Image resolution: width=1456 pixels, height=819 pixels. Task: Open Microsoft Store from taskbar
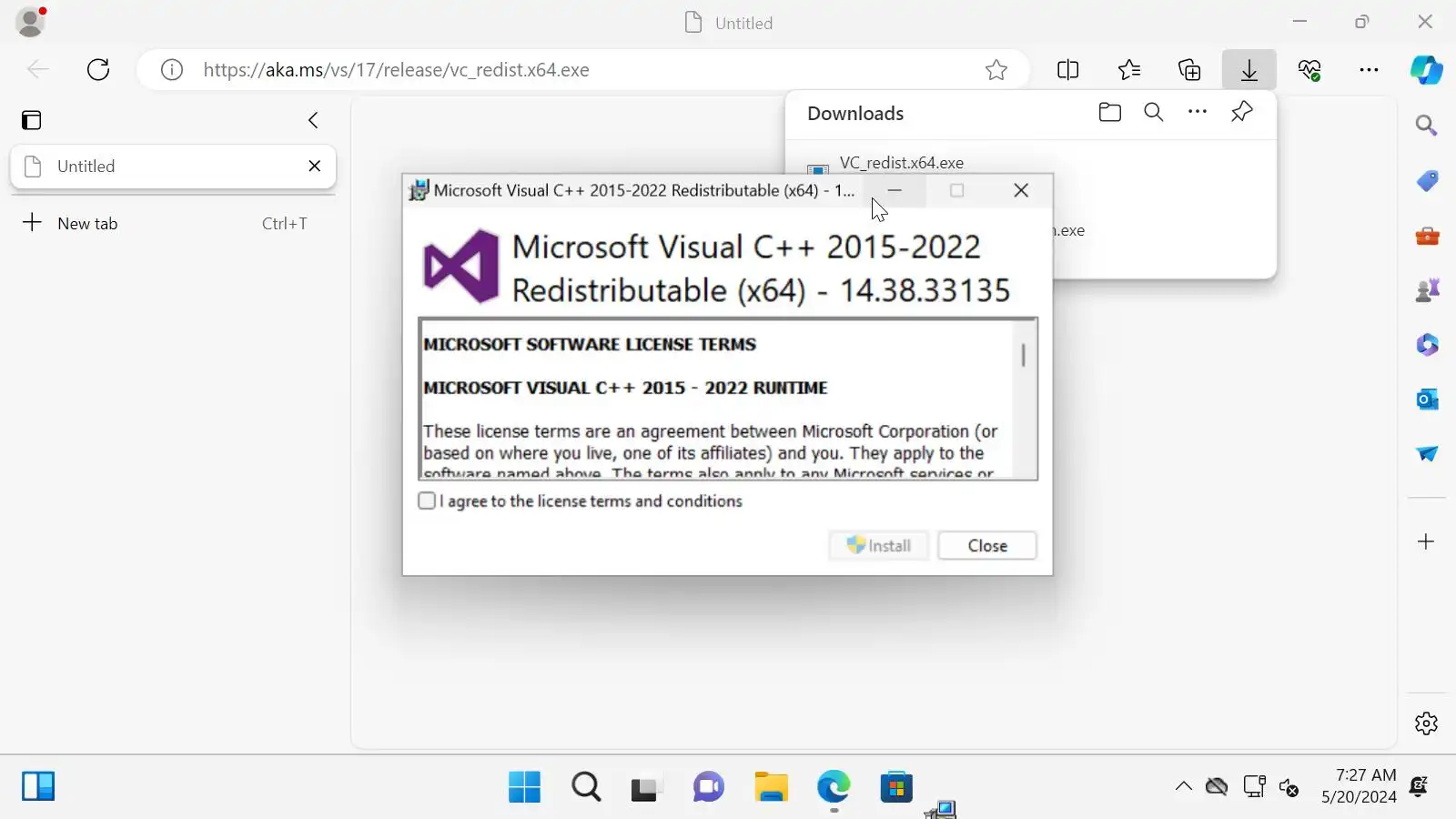pyautogui.click(x=896, y=787)
